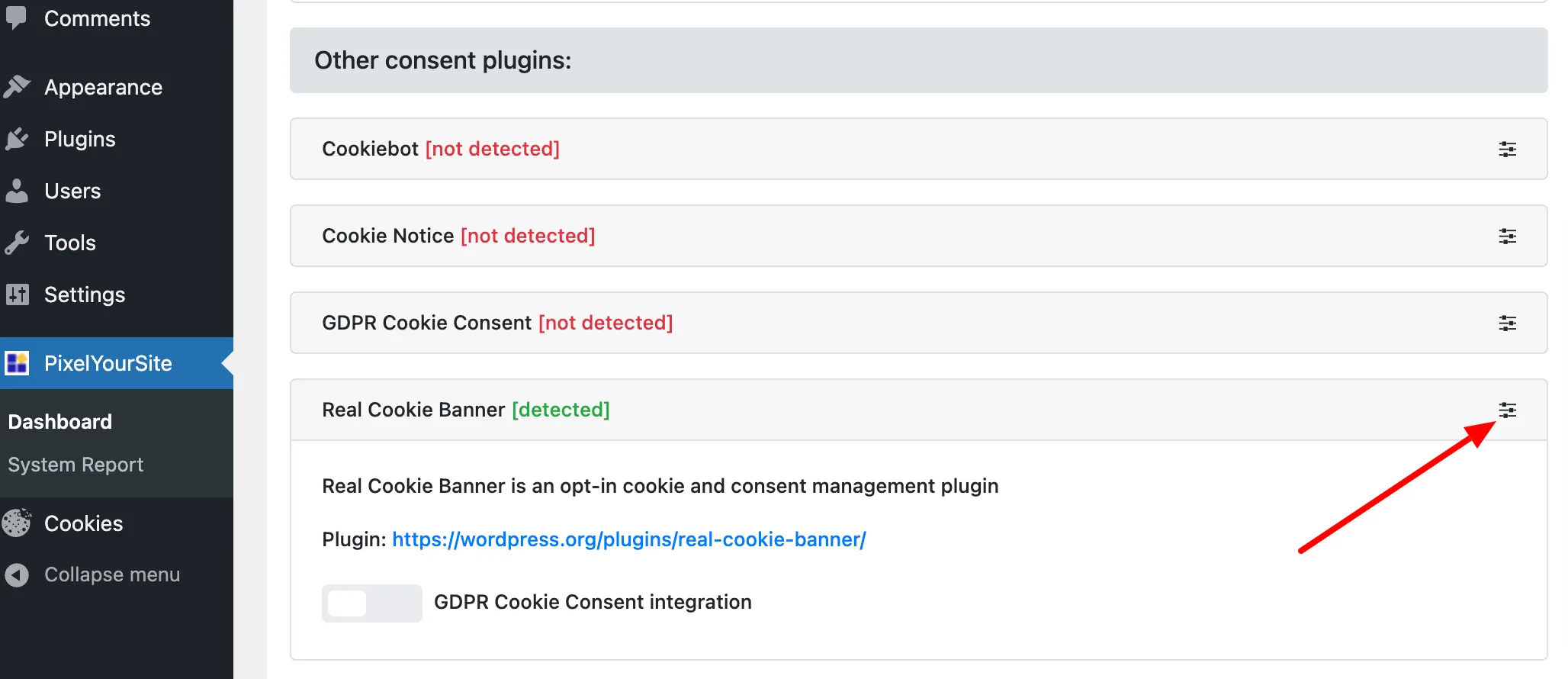The width and height of the screenshot is (1568, 679).
Task: Click the Users person icon
Action: click(17, 191)
